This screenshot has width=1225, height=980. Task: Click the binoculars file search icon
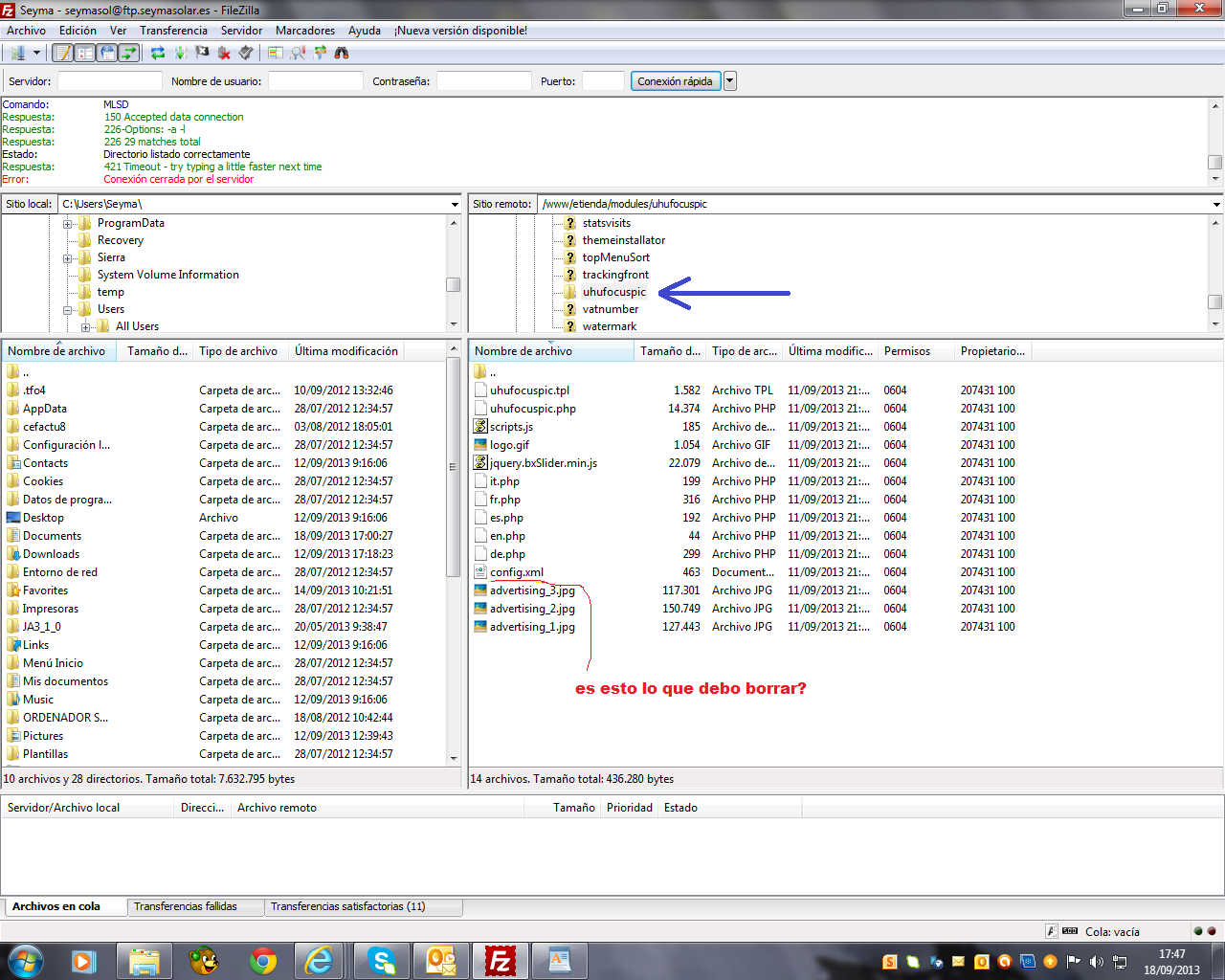tap(342, 54)
